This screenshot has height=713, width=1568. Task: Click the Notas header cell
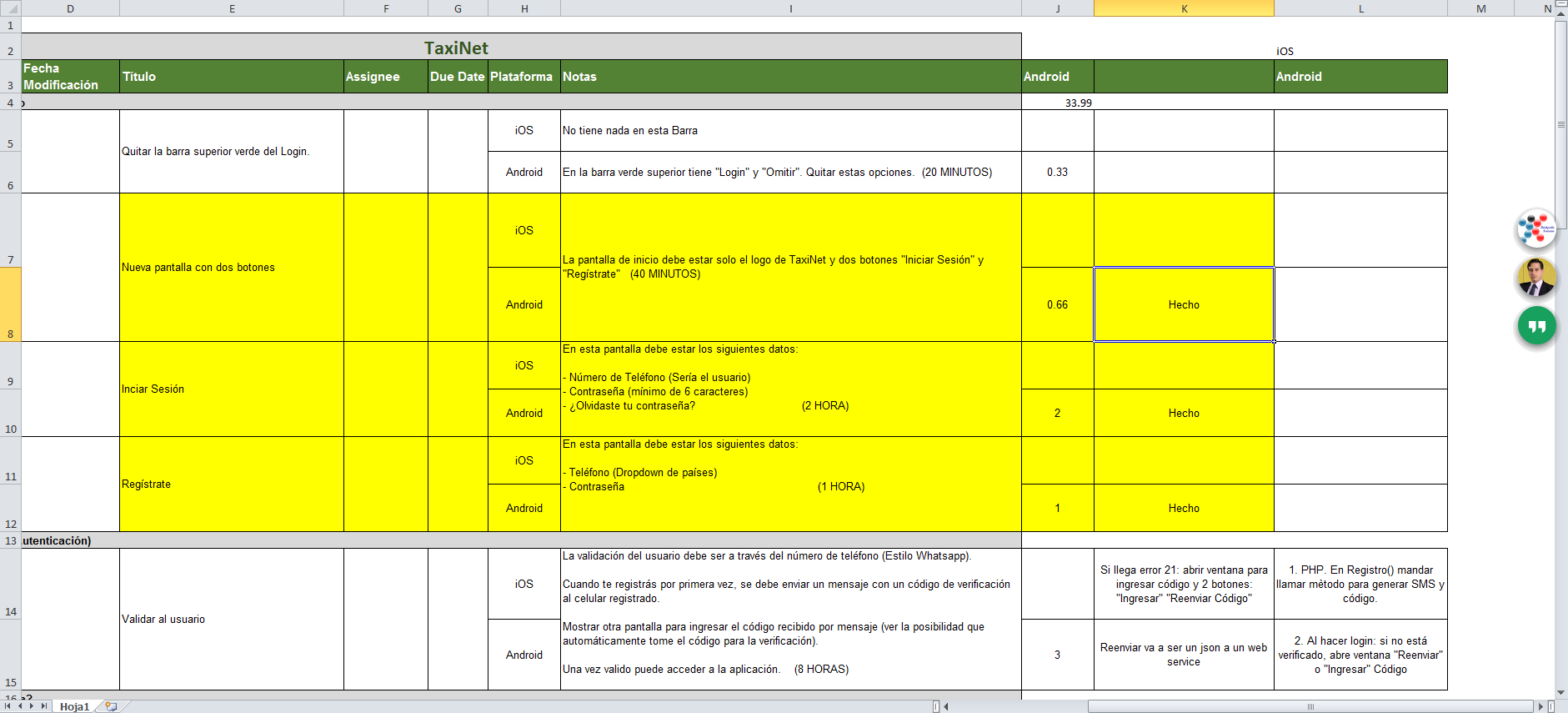pyautogui.click(x=791, y=76)
